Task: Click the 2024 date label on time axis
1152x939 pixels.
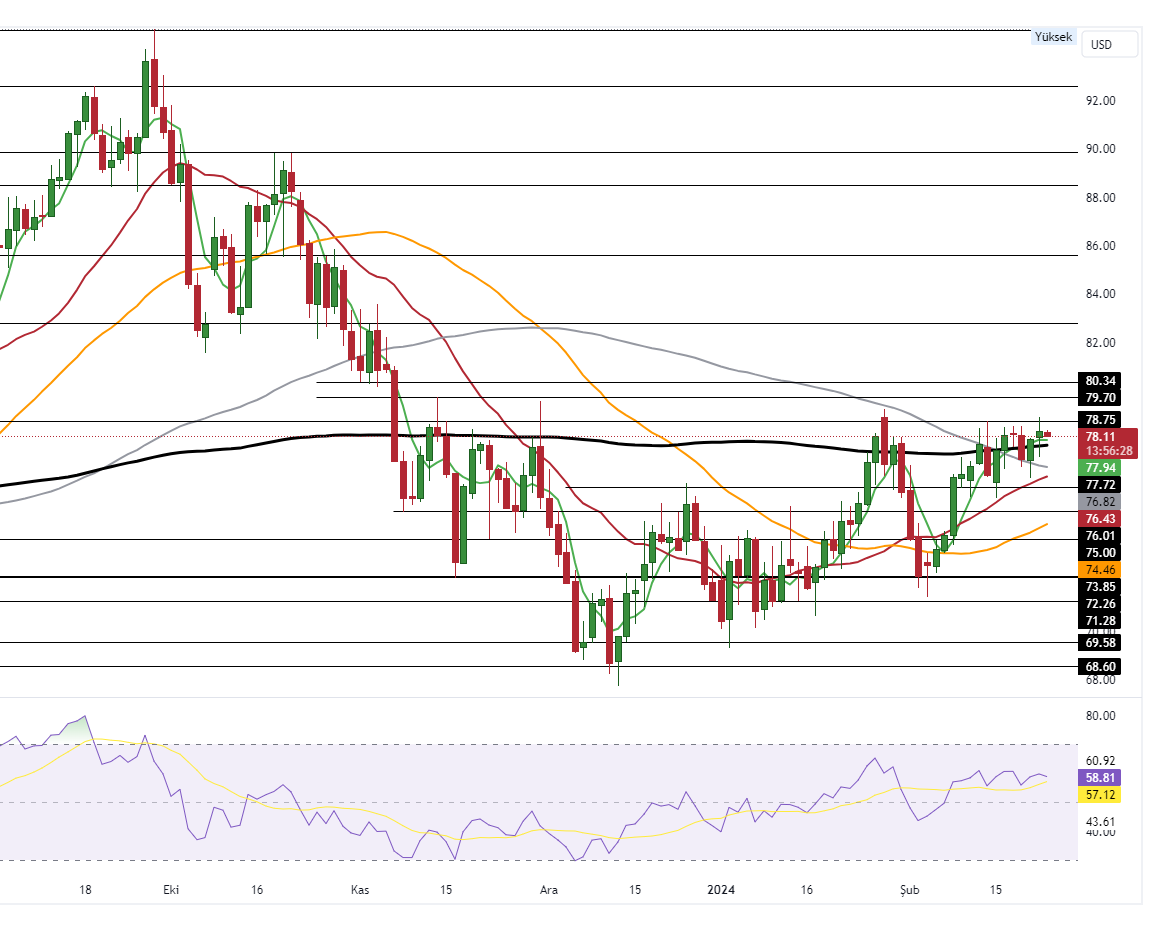Action: tap(721, 890)
